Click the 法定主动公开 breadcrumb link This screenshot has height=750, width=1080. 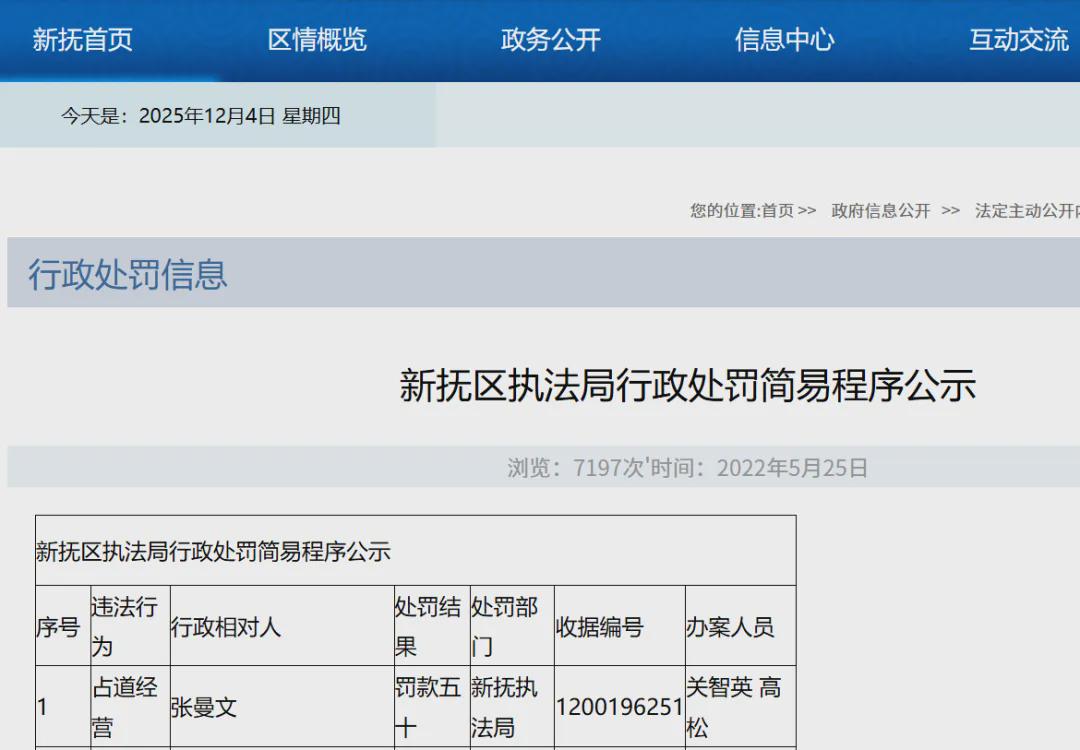pos(1026,211)
